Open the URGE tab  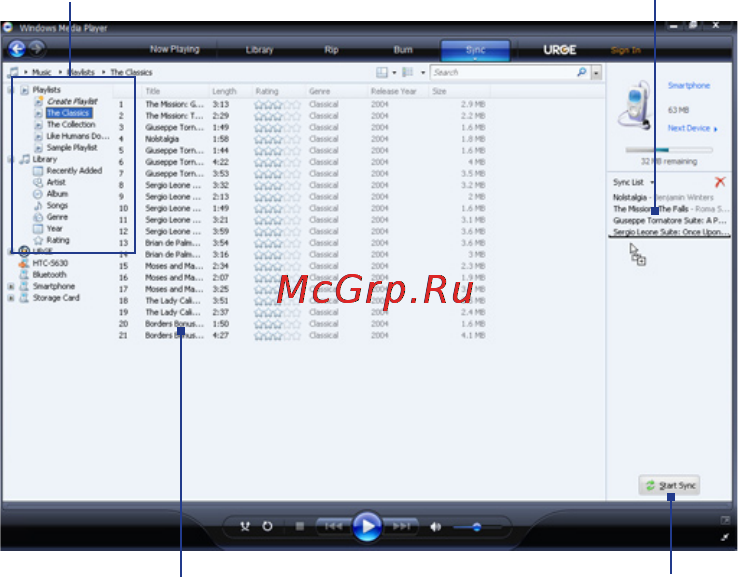[x=560, y=50]
